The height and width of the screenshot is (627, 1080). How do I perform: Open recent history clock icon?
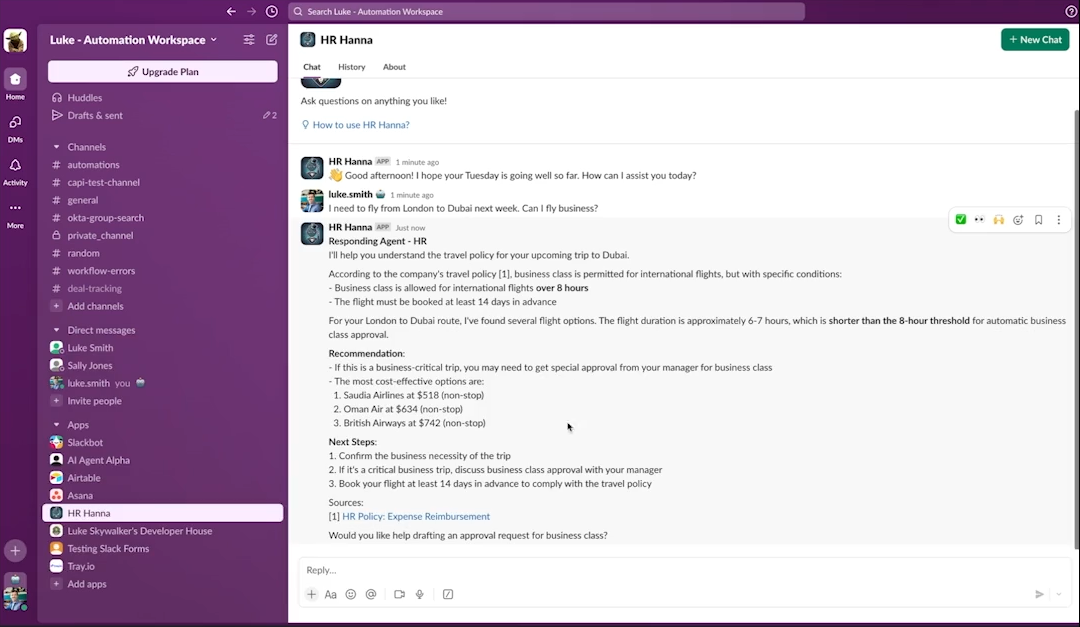(272, 11)
